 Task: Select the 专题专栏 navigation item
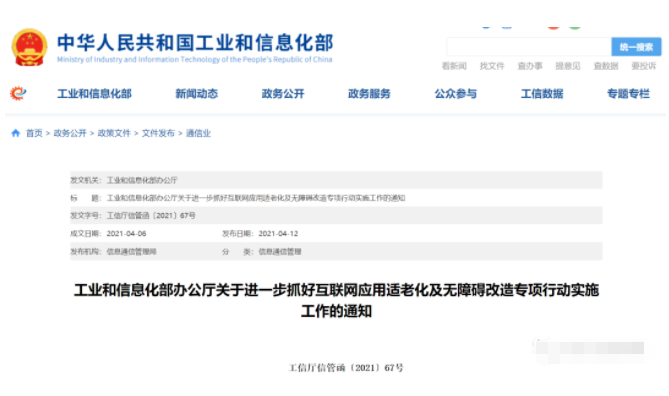point(628,93)
